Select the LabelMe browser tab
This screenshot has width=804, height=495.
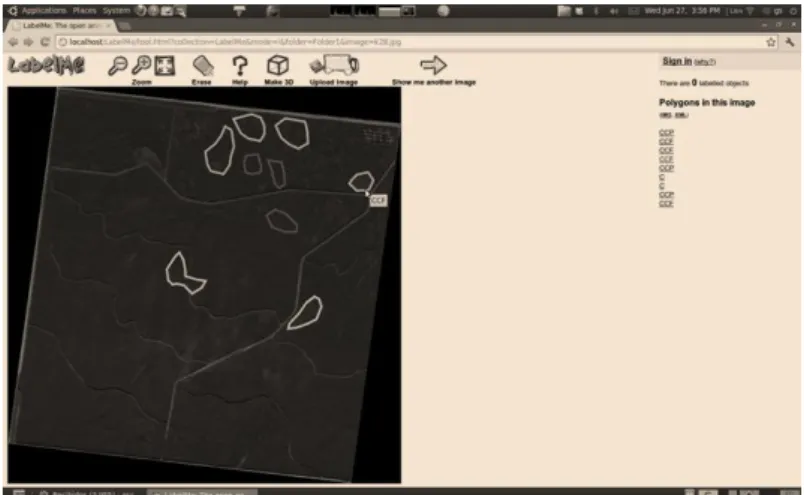click(63, 25)
